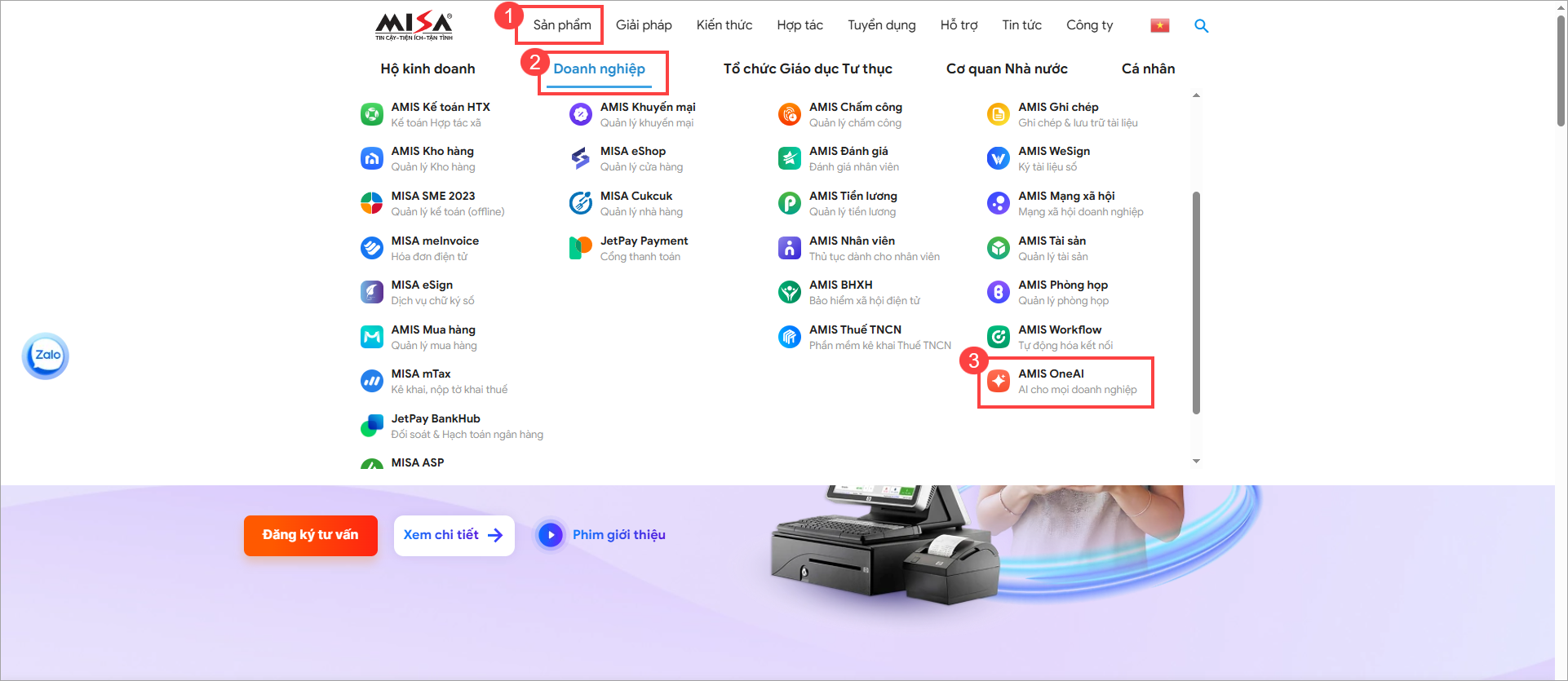Click the AMIS Tài sản icon
This screenshot has height=681, width=1568.
coord(999,248)
